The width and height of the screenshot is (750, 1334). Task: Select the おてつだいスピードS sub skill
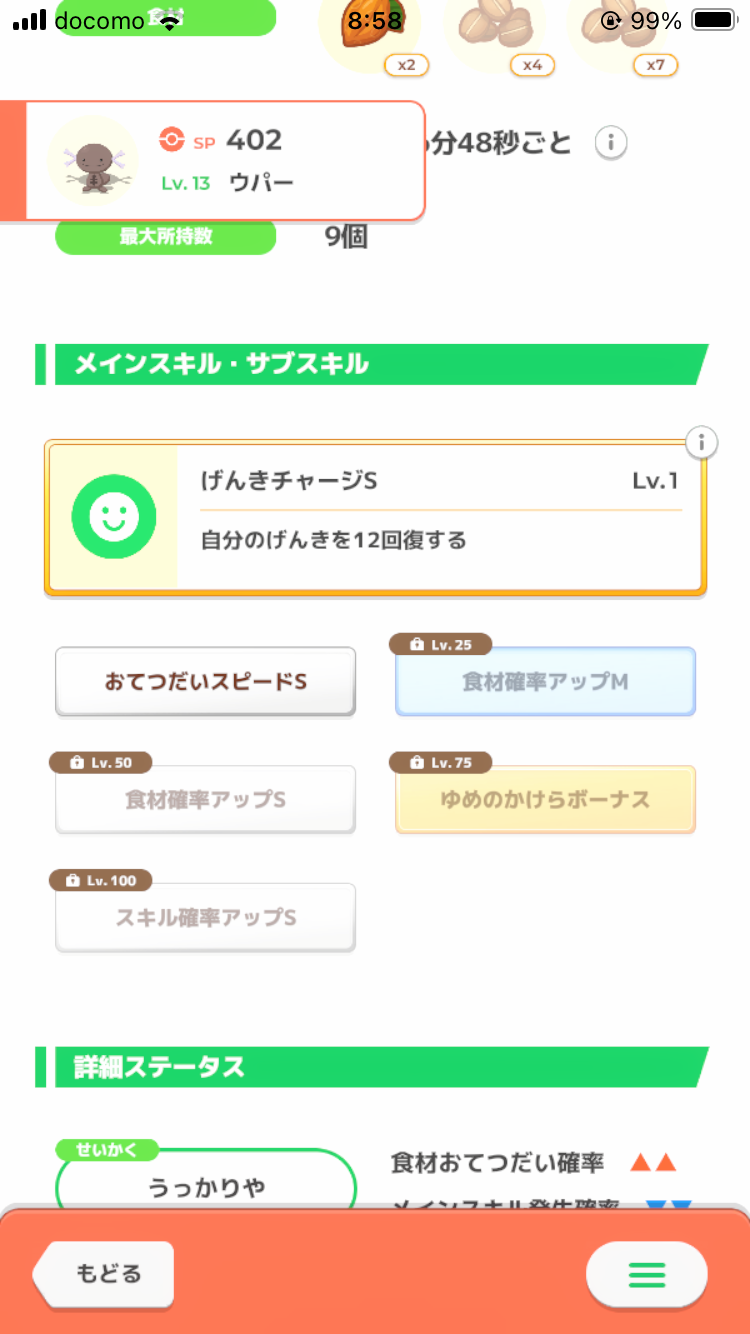(205, 682)
